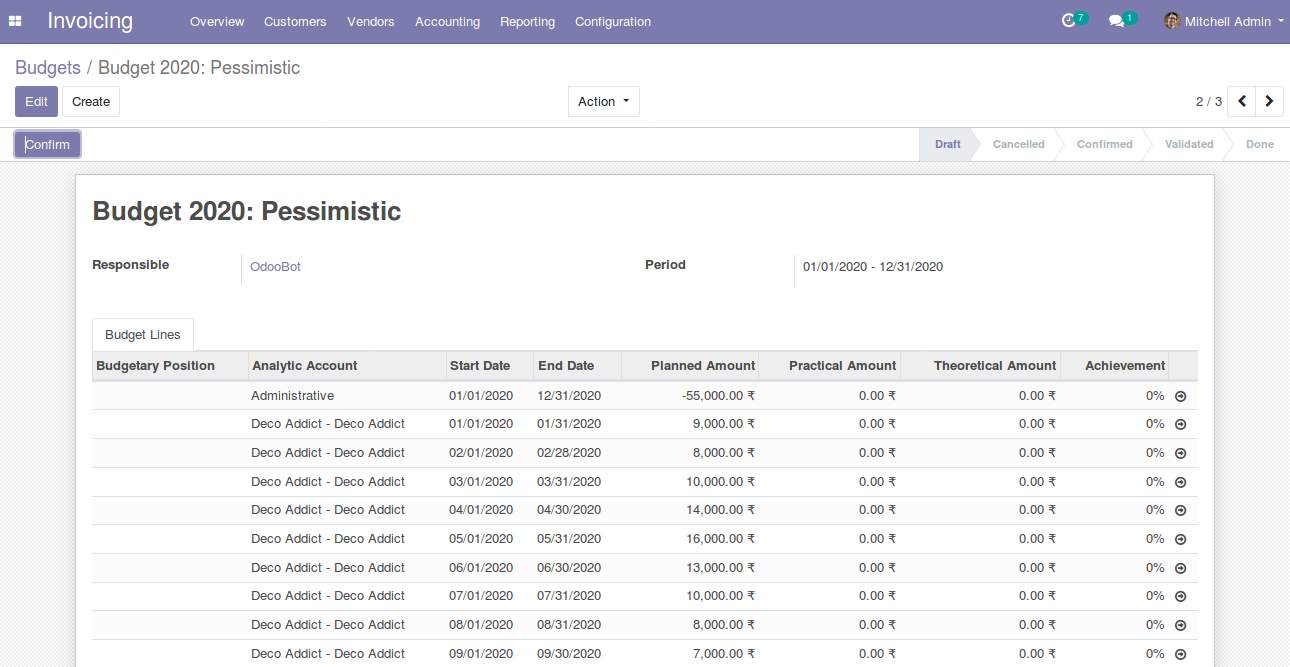This screenshot has height=667, width=1290.
Task: Click entries arrow icon on 06/01/2020 row
Action: [1180, 568]
